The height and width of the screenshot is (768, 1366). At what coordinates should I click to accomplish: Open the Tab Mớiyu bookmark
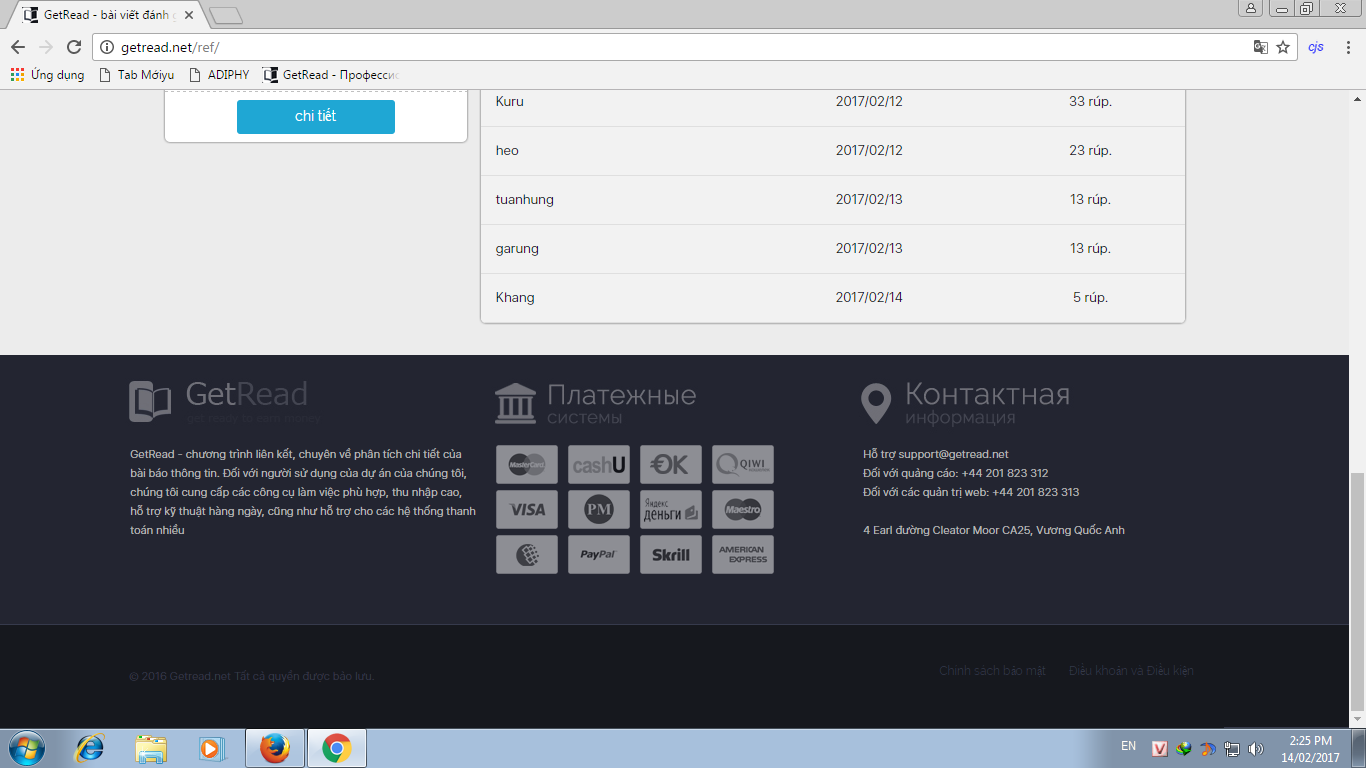click(136, 75)
